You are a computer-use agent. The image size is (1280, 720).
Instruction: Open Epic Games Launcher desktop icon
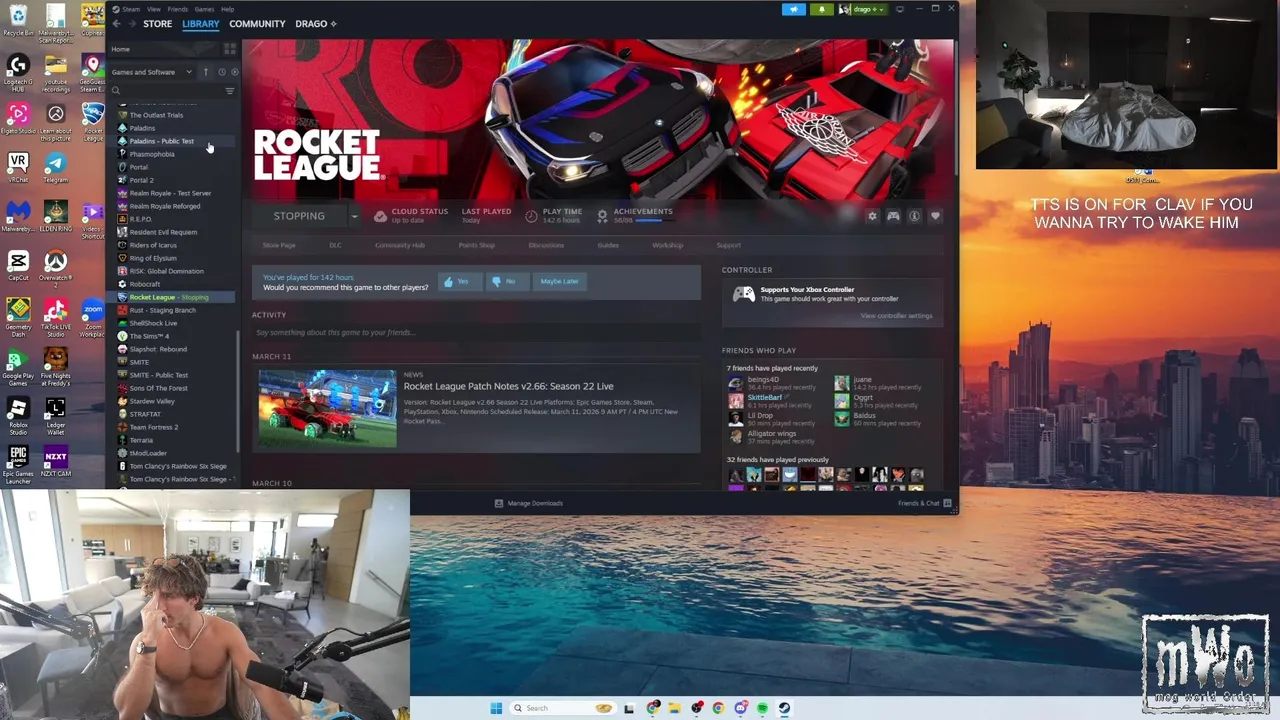point(18,464)
